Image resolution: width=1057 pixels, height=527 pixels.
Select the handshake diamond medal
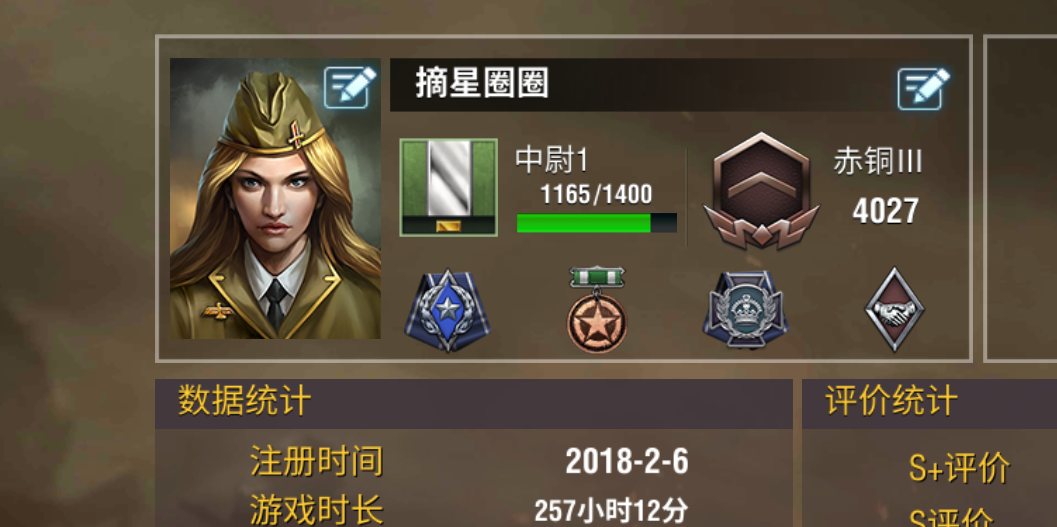(x=894, y=310)
